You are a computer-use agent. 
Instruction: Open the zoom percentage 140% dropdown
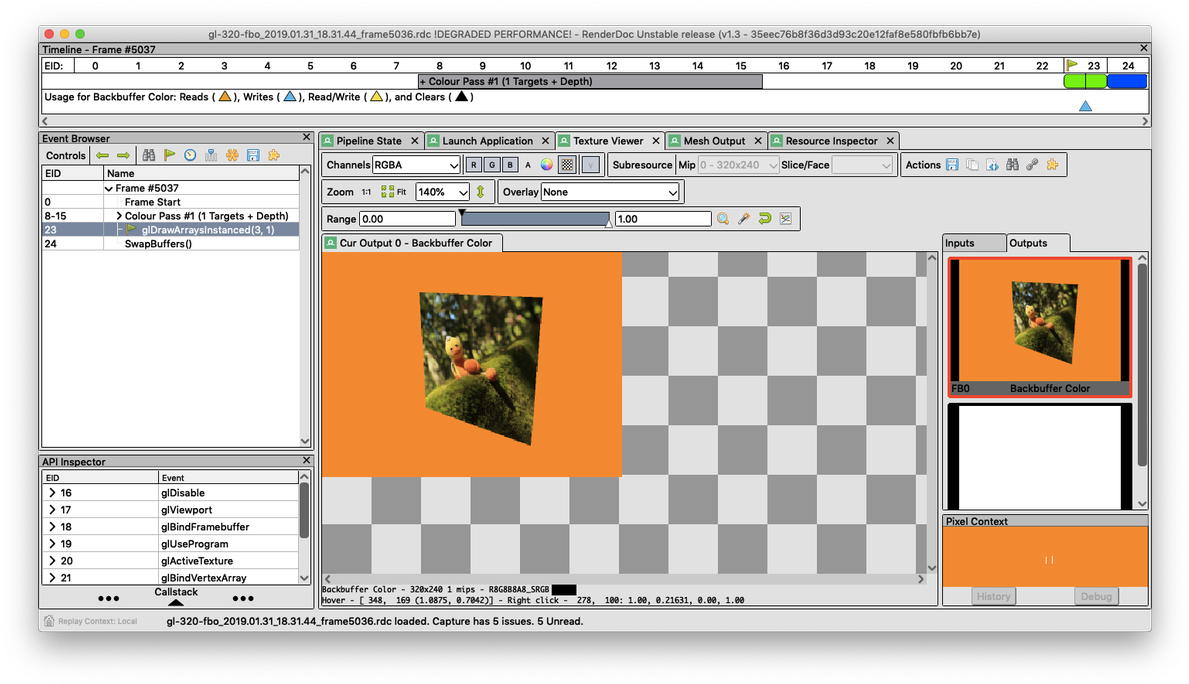(x=443, y=193)
